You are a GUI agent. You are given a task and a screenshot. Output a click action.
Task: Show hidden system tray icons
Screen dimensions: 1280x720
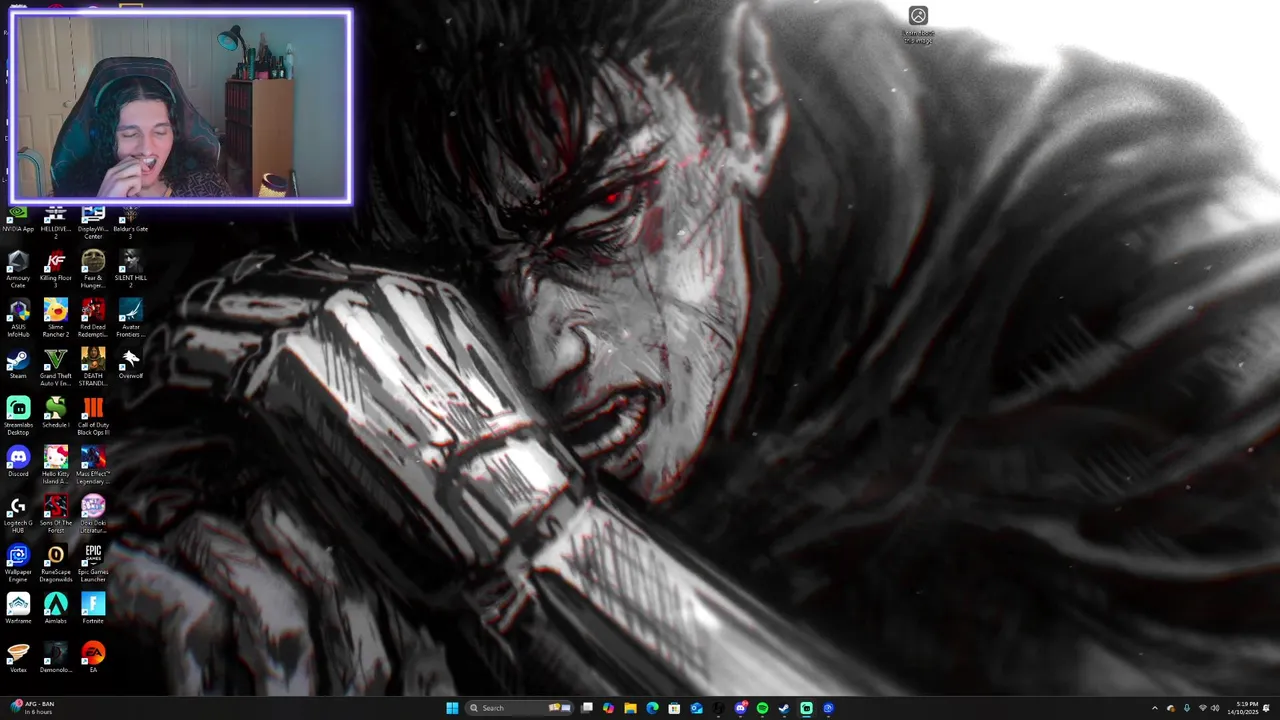1154,708
